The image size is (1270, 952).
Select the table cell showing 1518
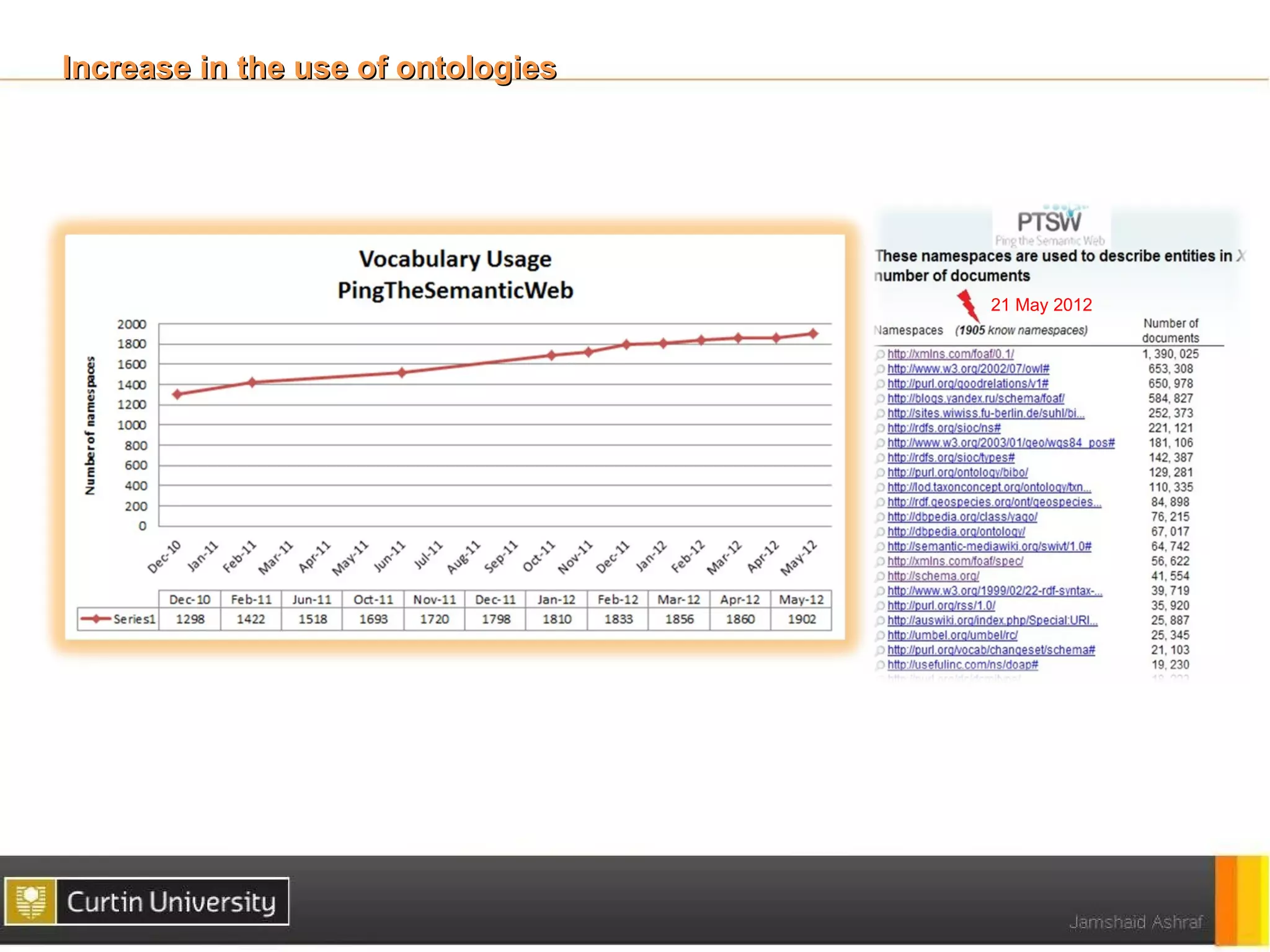pos(312,619)
